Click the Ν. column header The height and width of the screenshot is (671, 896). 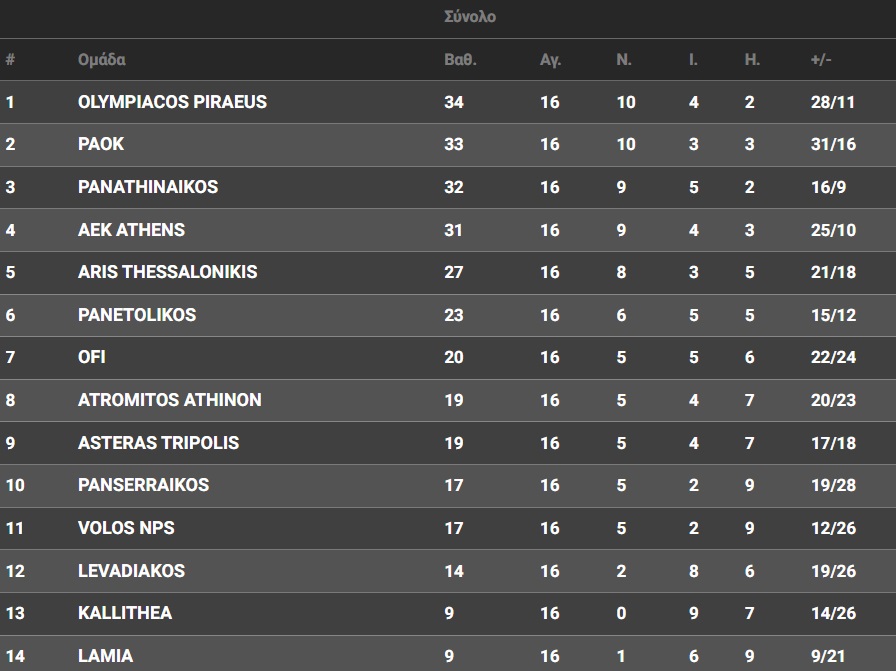(624, 60)
